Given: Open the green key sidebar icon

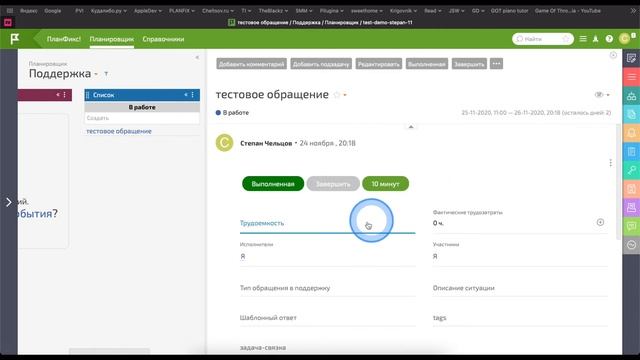Looking at the screenshot, I should coord(631,170).
